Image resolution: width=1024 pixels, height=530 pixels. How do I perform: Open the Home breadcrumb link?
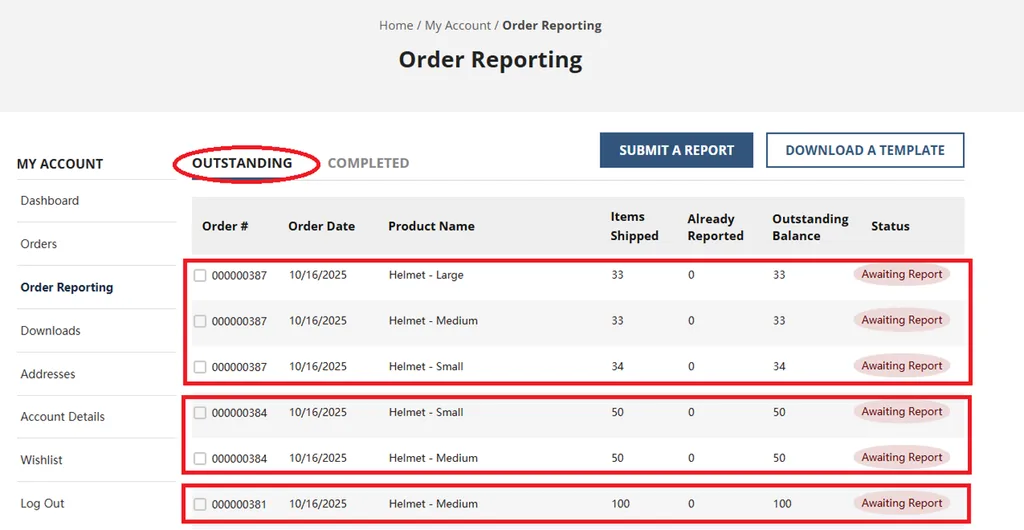coord(396,25)
